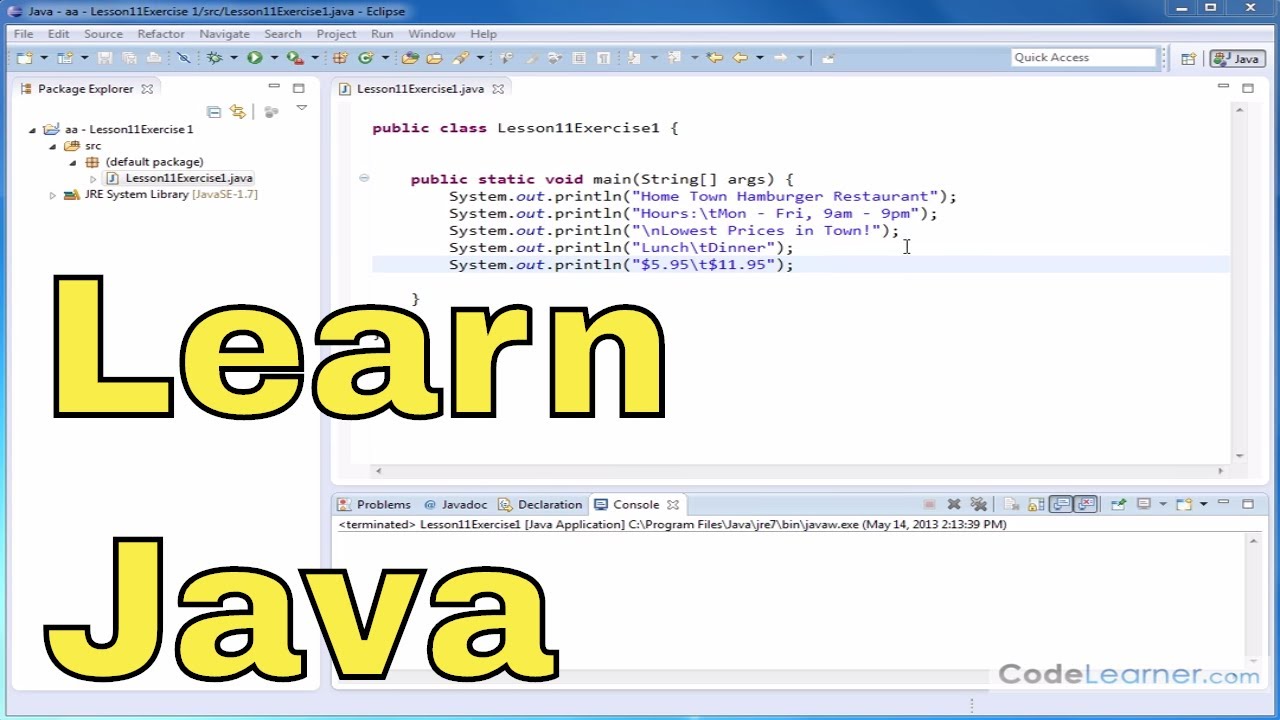Close the Lesson11Exercise1.java editor tab
Viewport: 1280px width, 720px height.
point(498,88)
